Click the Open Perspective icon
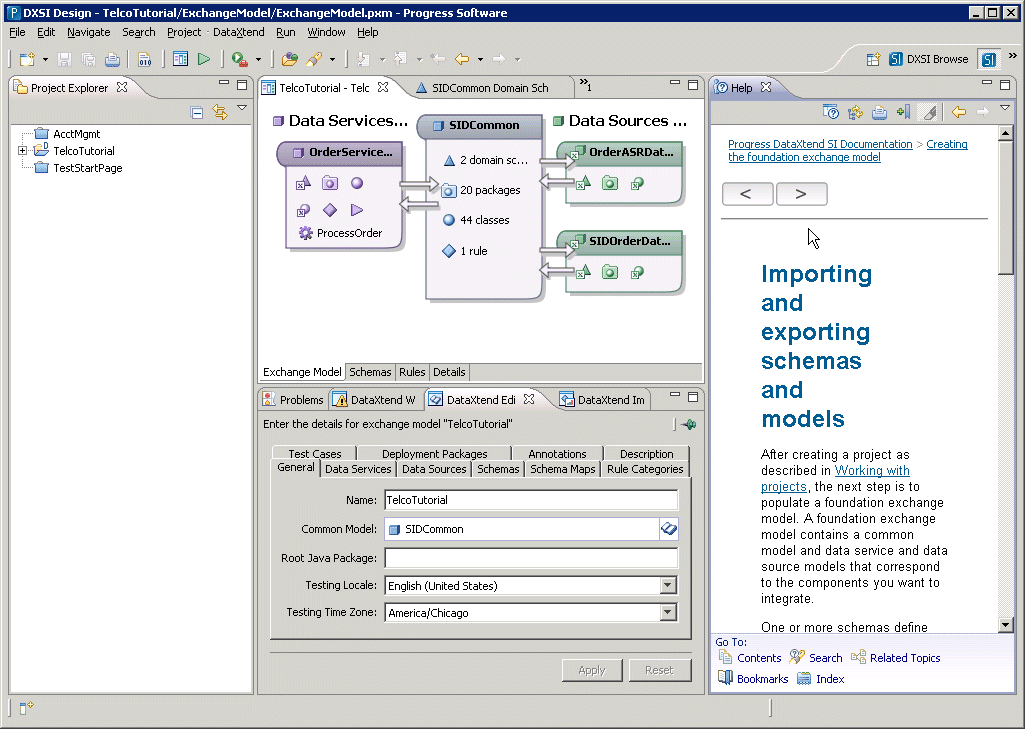This screenshot has height=729, width=1025. 873,59
